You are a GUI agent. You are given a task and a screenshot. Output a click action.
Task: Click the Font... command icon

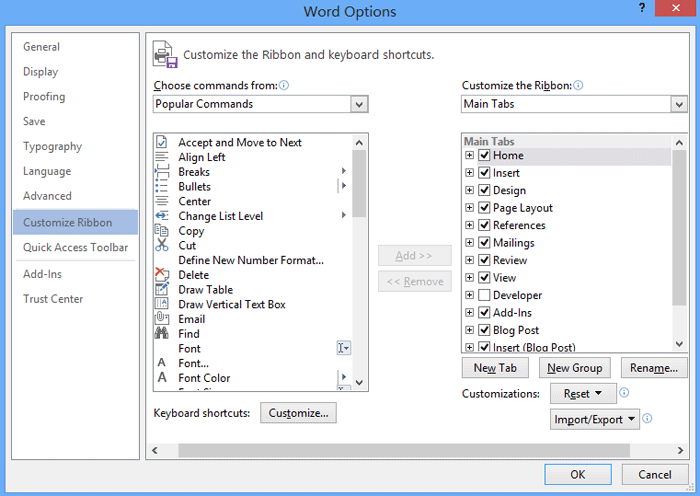tap(162, 363)
